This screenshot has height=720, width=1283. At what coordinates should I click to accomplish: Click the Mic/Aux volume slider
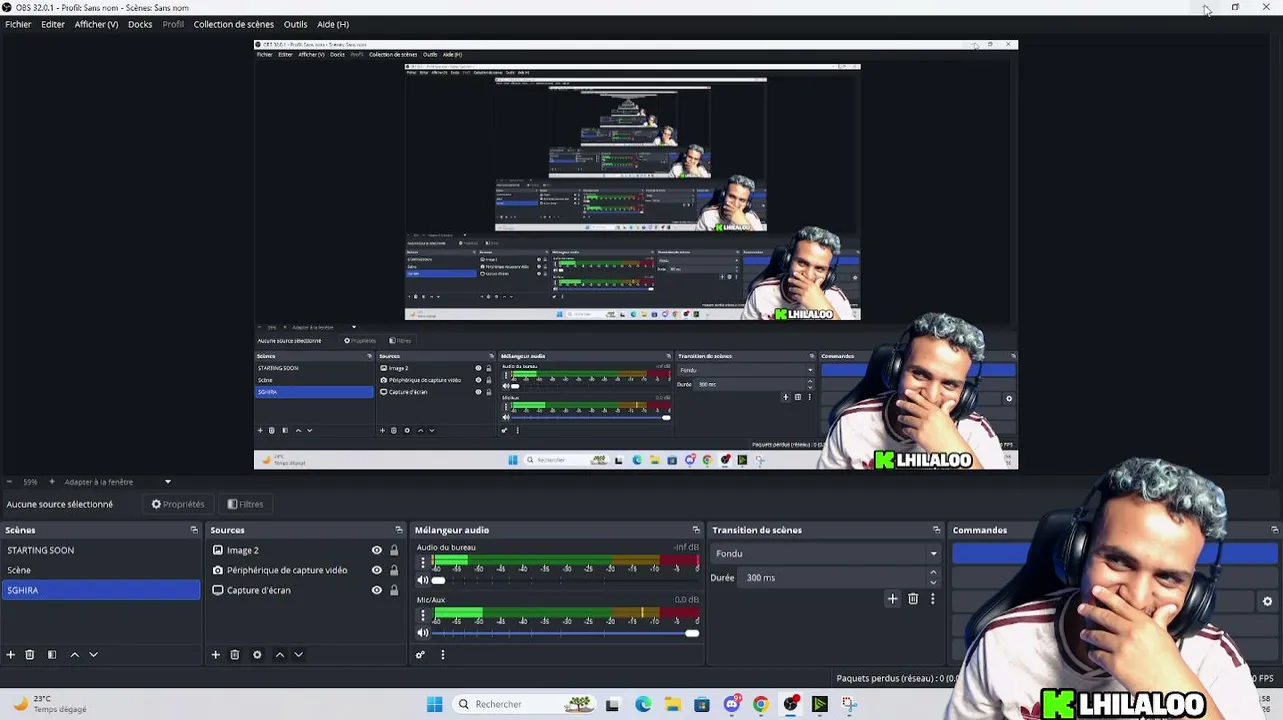coord(565,632)
